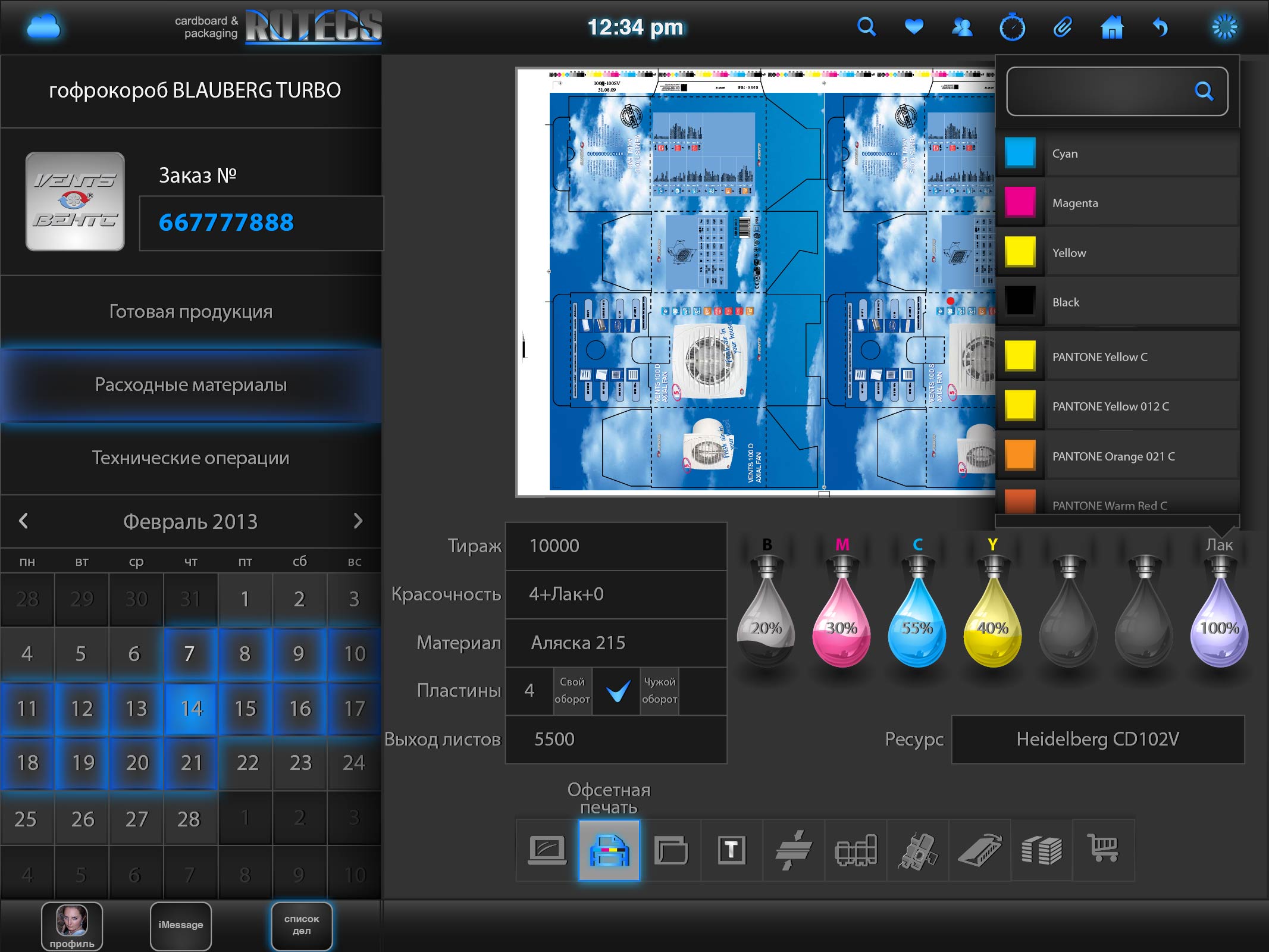Go home using the house icon
Image resolution: width=1269 pixels, height=952 pixels.
pyautogui.click(x=1111, y=27)
